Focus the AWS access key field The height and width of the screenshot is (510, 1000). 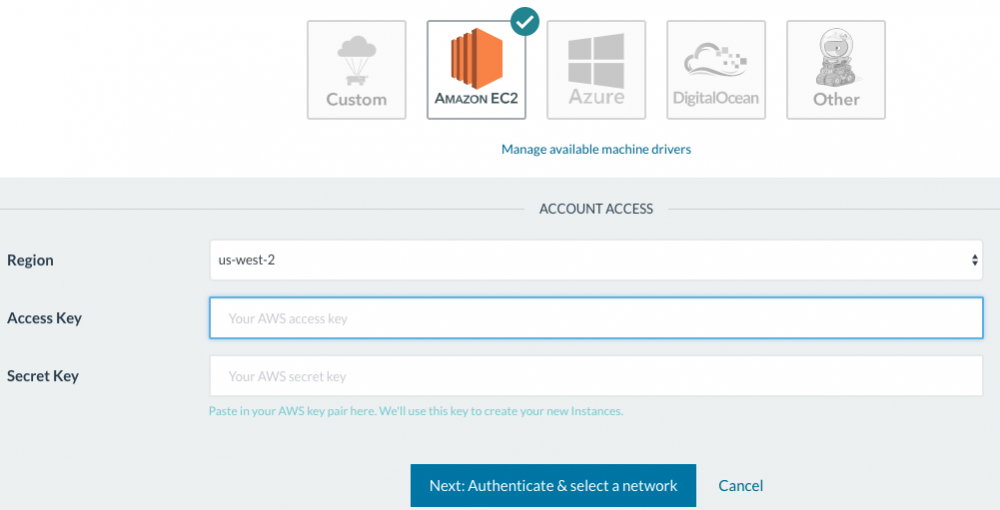[x=595, y=318]
